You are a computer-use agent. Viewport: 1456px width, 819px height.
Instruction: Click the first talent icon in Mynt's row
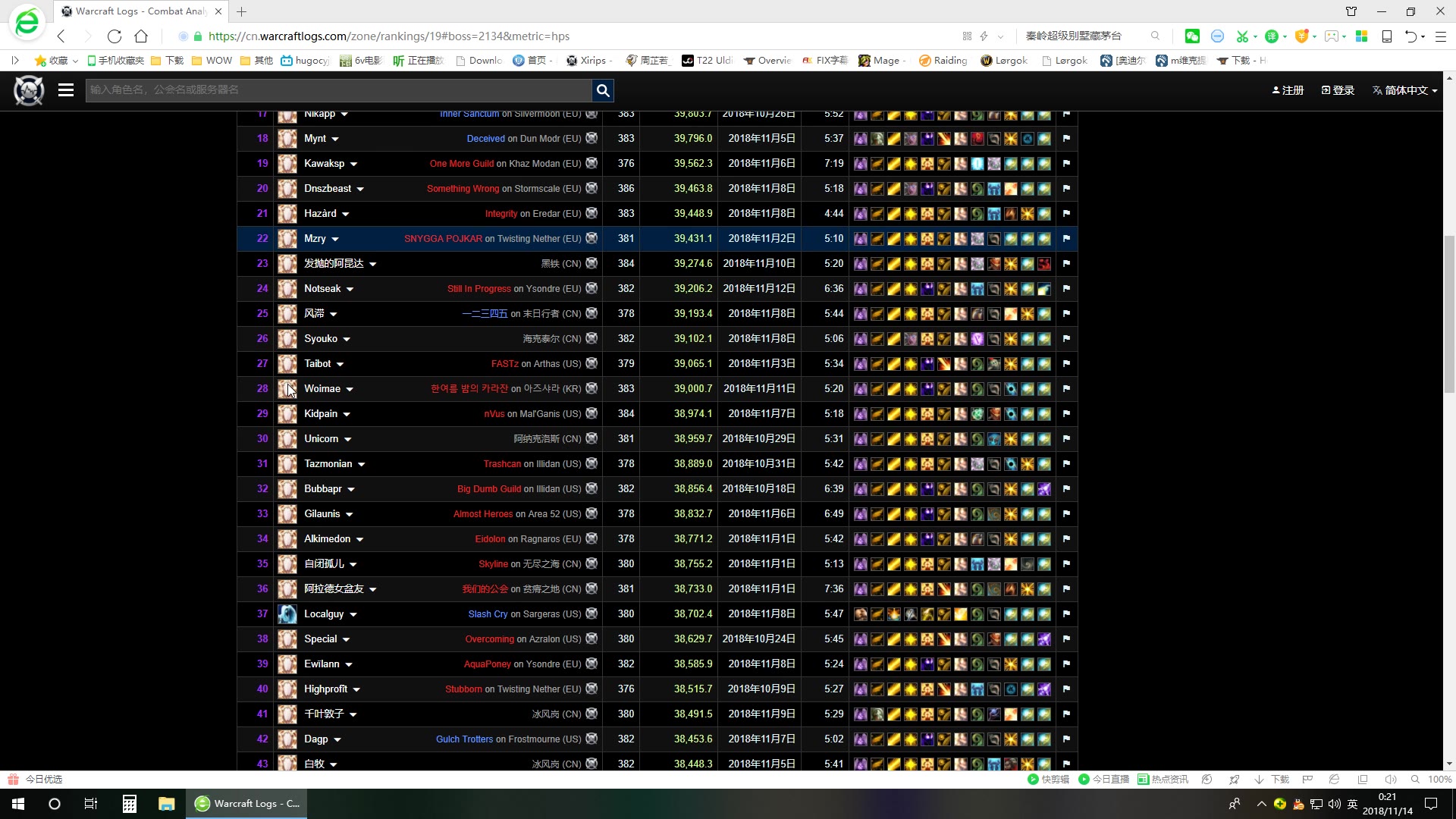click(x=861, y=139)
